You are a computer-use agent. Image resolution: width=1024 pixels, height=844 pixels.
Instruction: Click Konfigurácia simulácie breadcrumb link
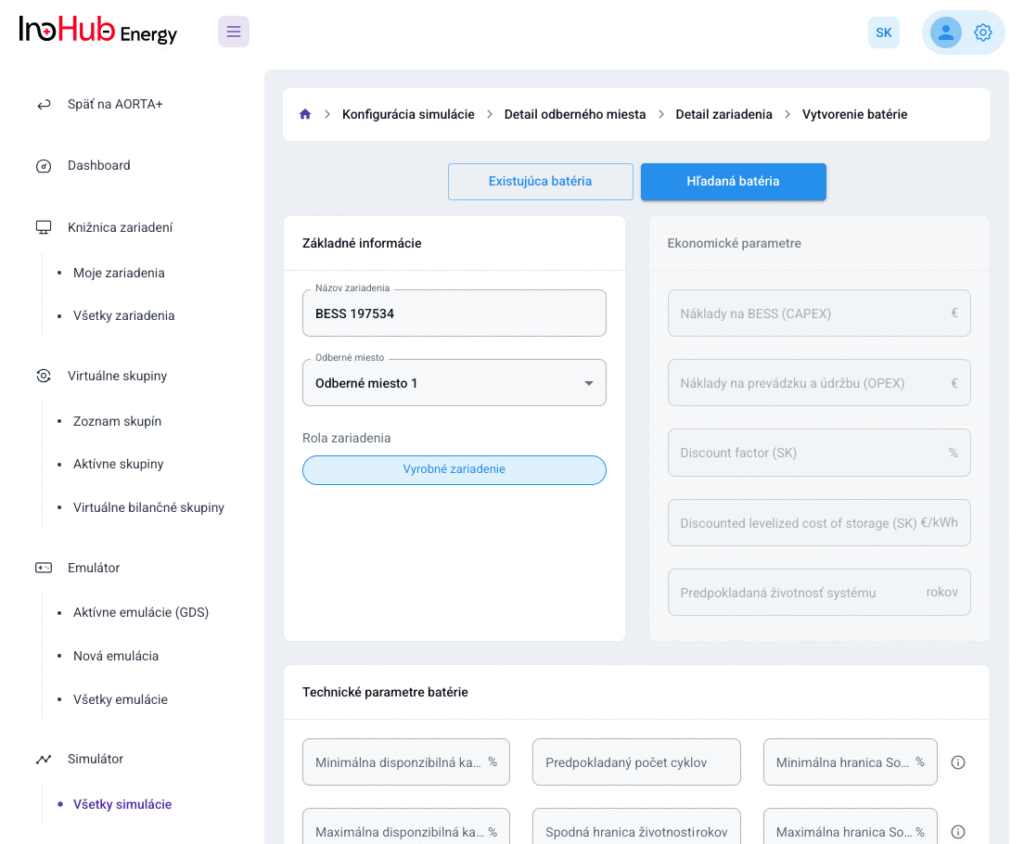[x=408, y=114]
